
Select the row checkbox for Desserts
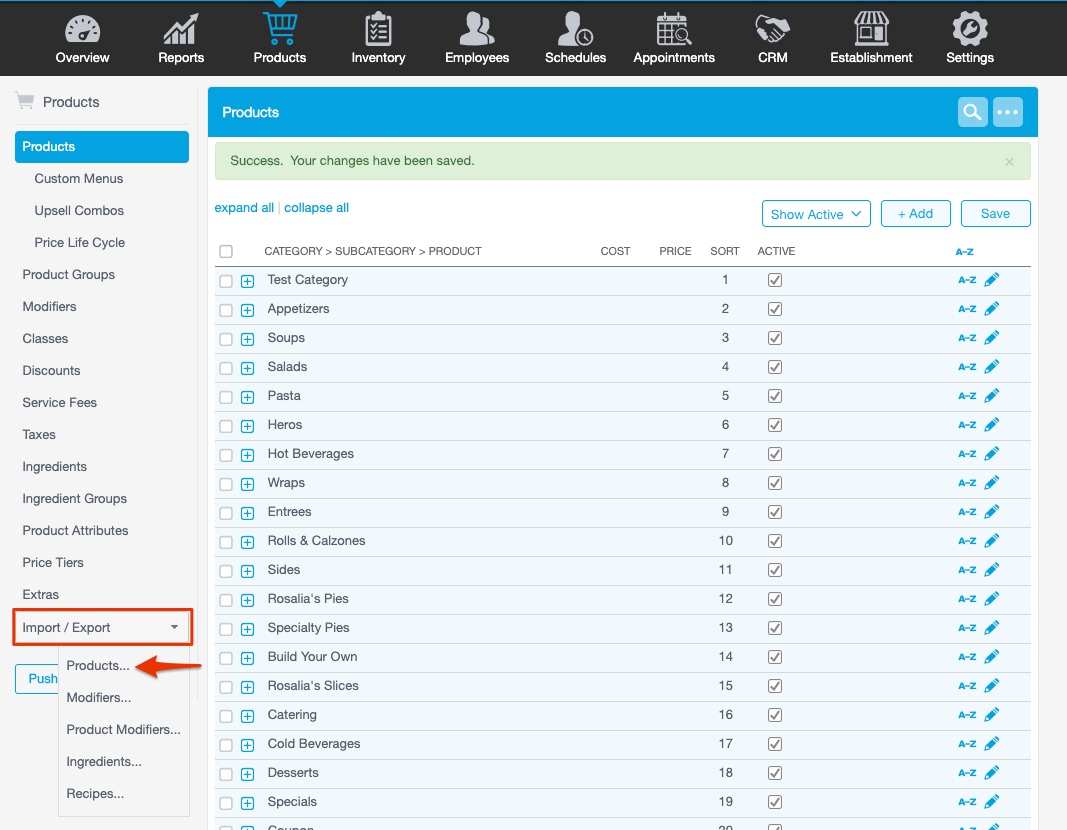coord(226,773)
